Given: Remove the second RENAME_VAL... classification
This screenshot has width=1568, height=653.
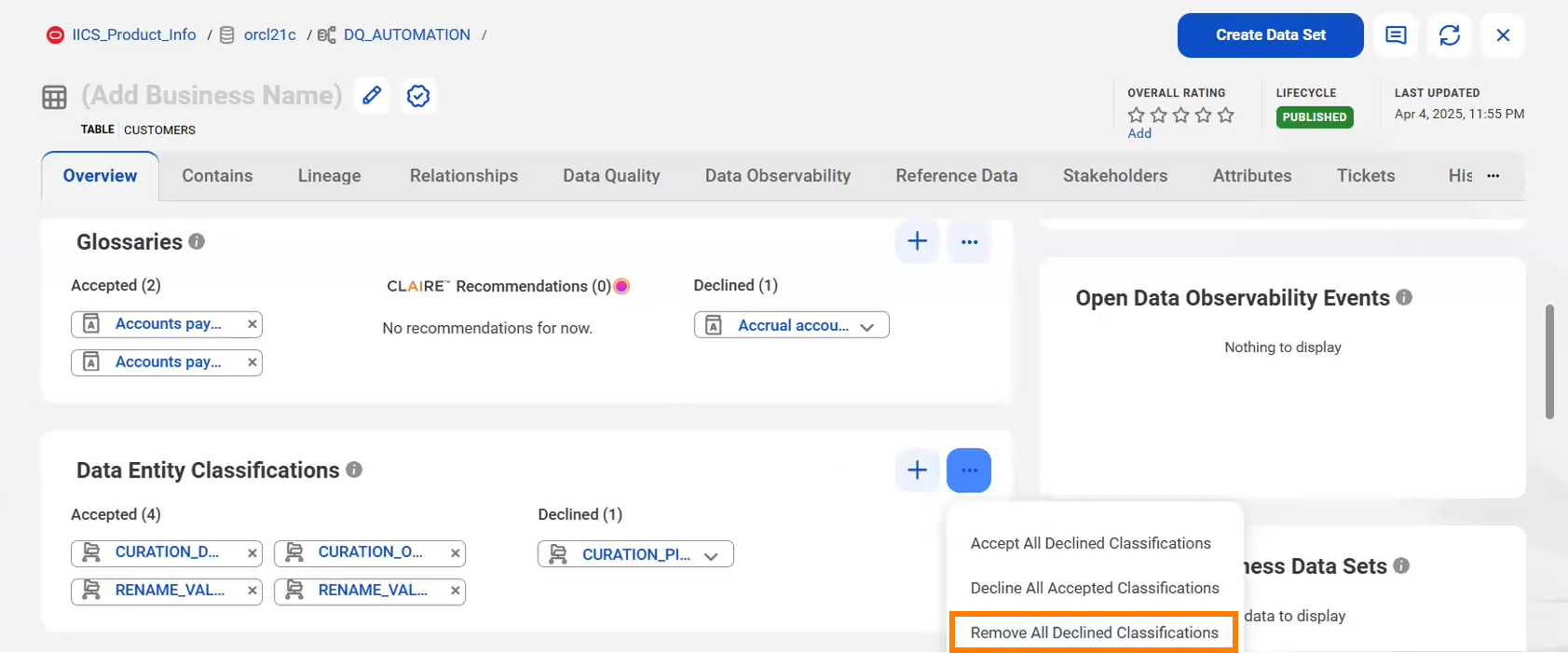Looking at the screenshot, I should point(455,591).
